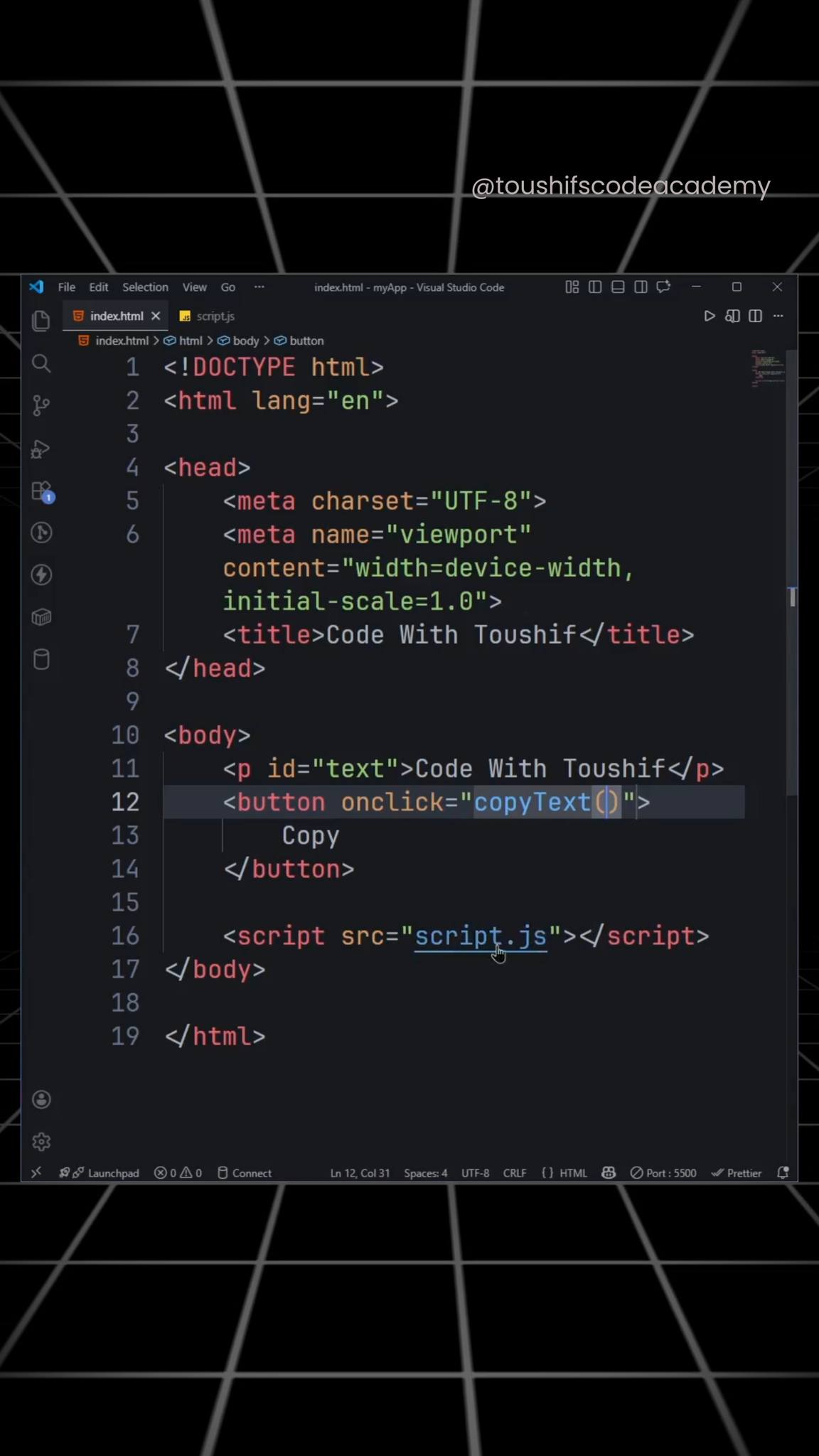
Task: Open the Run and Debug view
Action: pyautogui.click(x=41, y=449)
